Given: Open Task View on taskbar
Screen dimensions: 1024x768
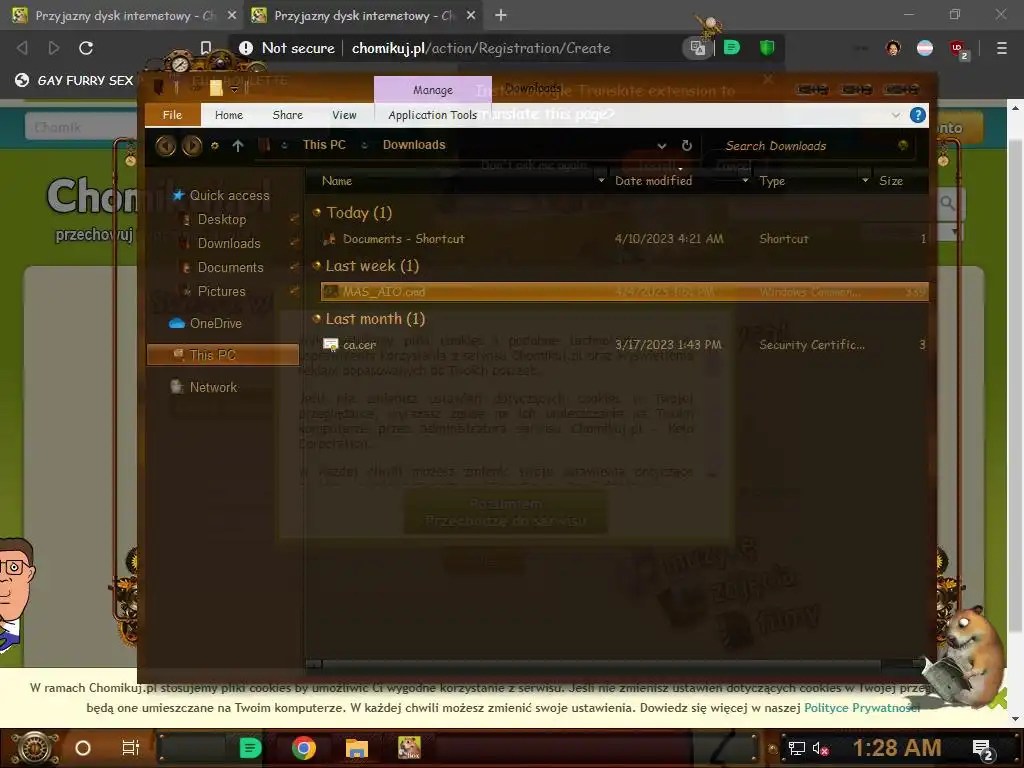Looking at the screenshot, I should click(131, 748).
